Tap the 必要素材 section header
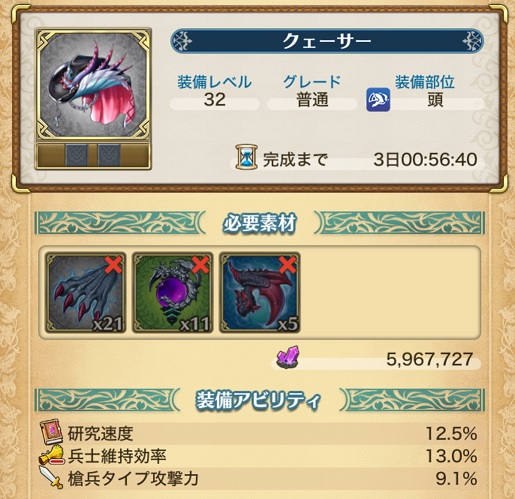 click(x=259, y=223)
